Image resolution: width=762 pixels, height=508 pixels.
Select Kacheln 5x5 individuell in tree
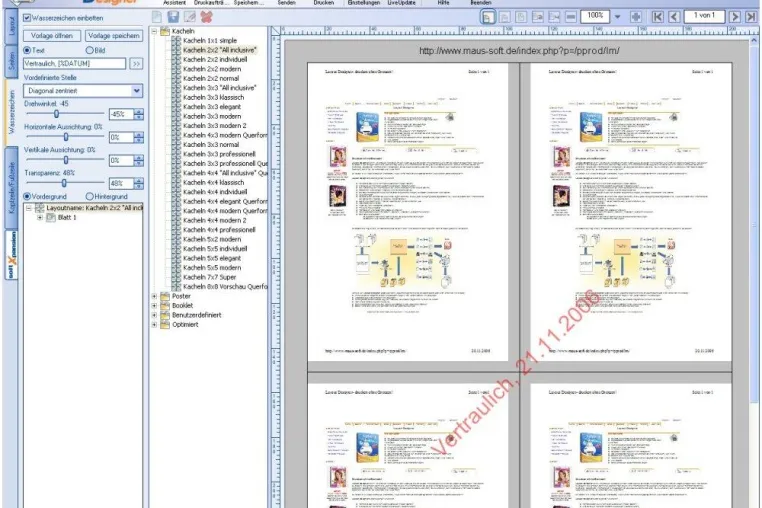click(215, 248)
